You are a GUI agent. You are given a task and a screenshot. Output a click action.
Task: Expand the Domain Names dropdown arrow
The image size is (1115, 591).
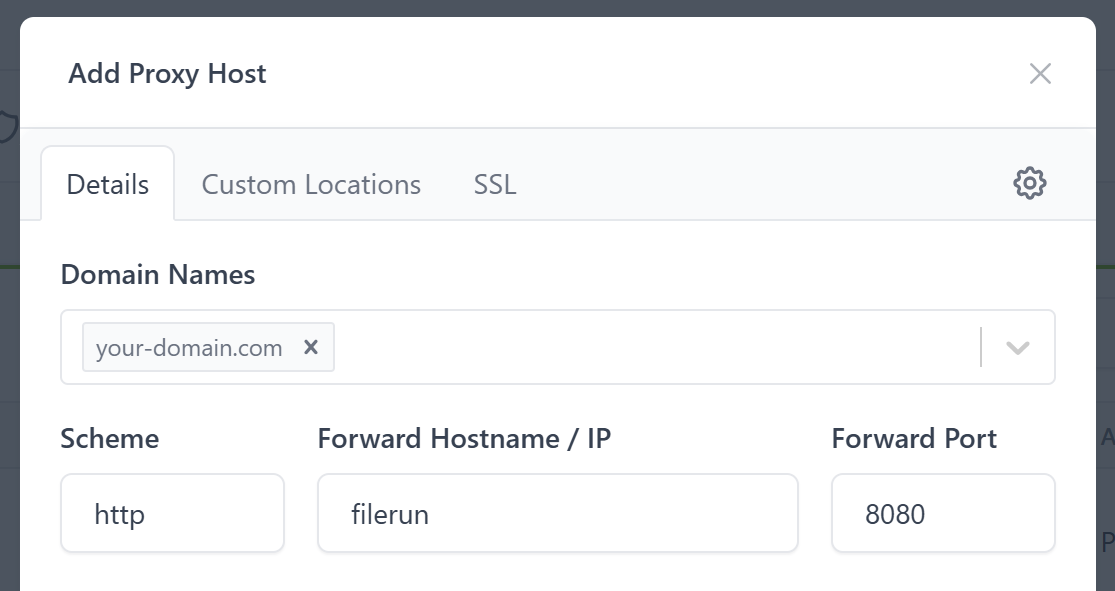(1017, 348)
